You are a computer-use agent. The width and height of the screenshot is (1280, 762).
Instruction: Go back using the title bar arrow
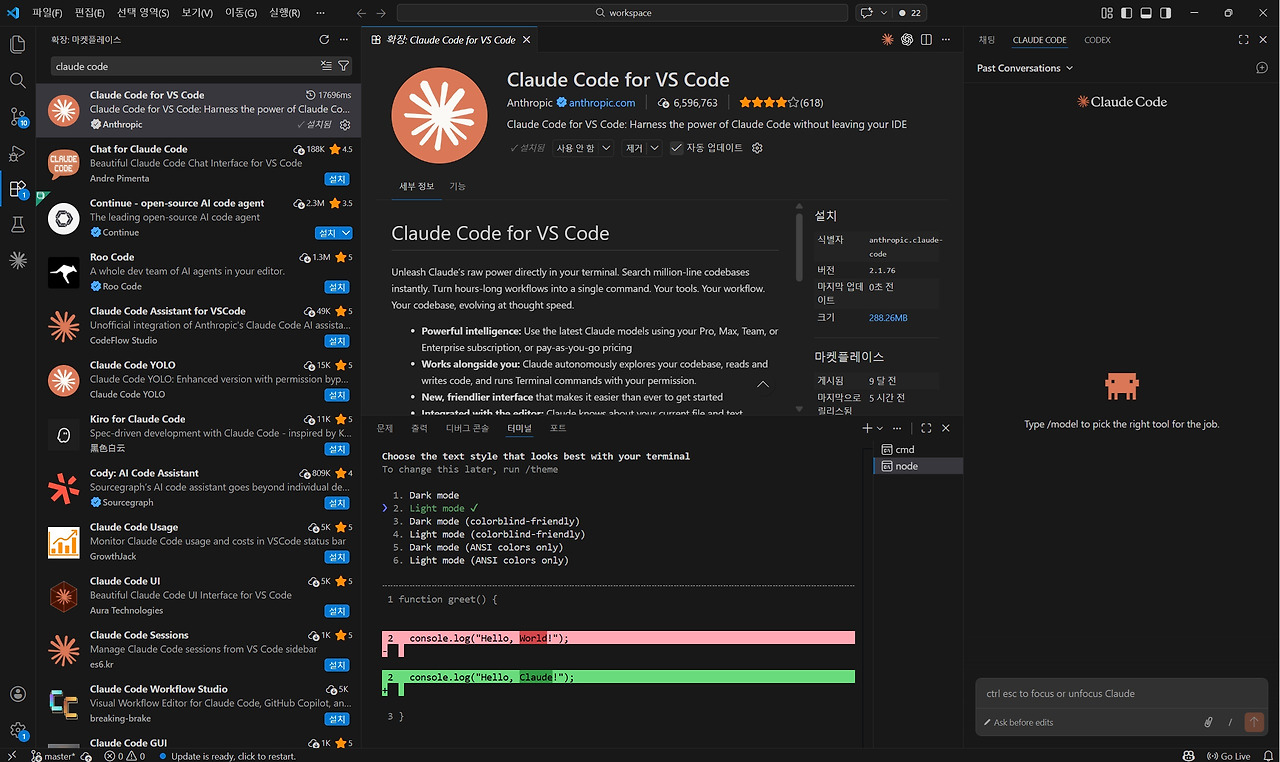tap(361, 13)
